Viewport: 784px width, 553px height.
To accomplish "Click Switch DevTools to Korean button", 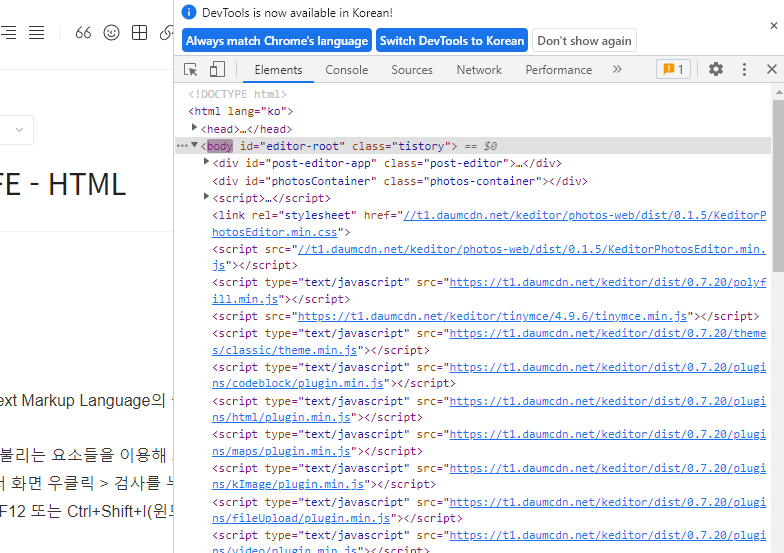I will click(452, 40).
